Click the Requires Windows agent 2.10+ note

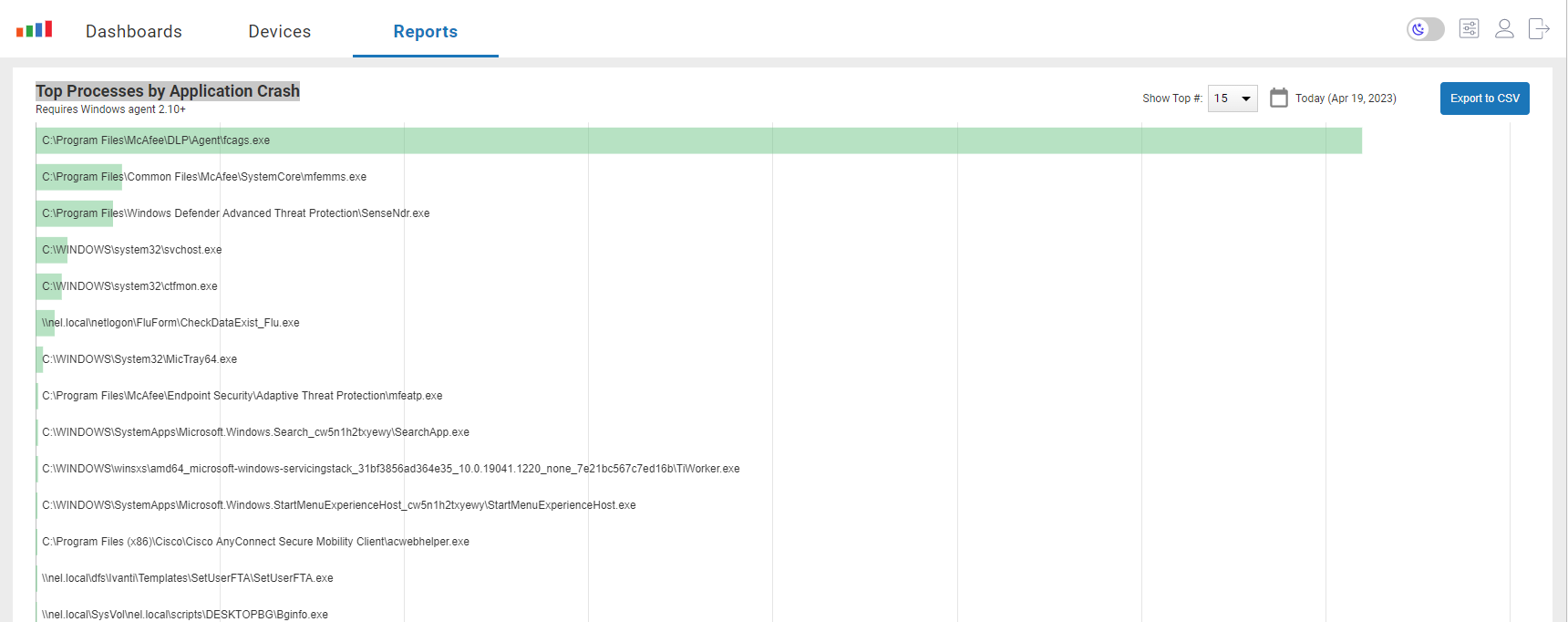click(110, 109)
